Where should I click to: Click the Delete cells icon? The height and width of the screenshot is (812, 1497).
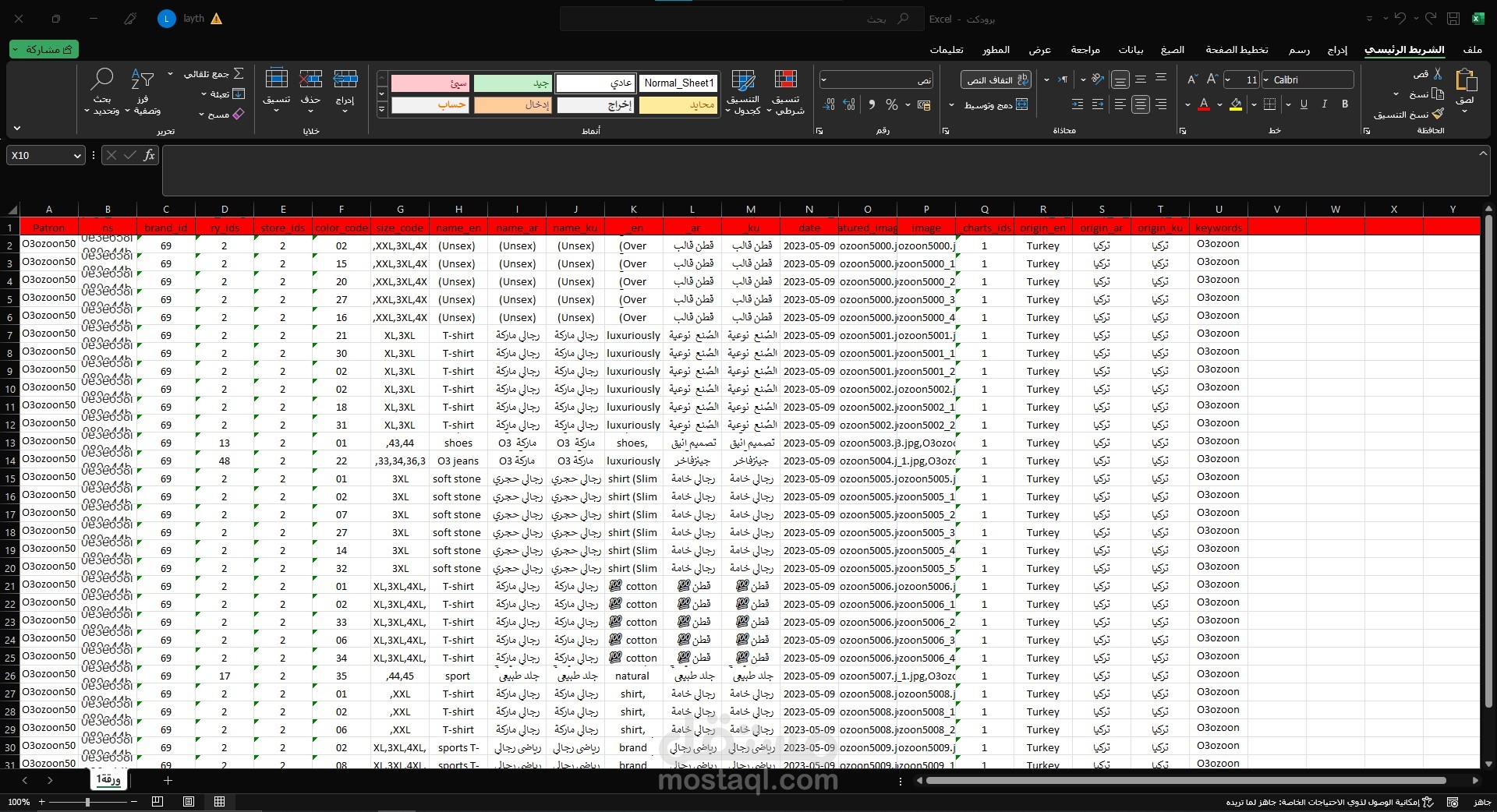310,79
